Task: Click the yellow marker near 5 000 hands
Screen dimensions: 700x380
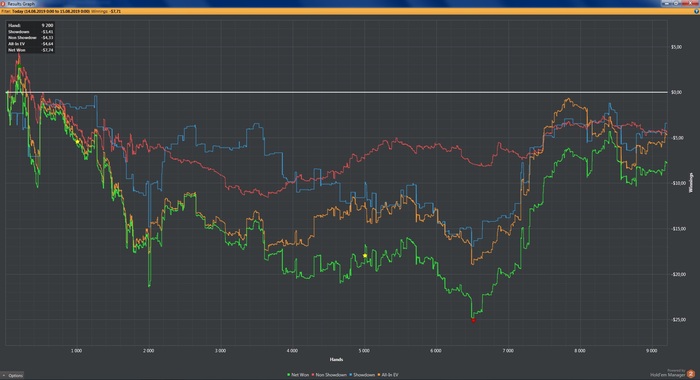Action: click(365, 255)
